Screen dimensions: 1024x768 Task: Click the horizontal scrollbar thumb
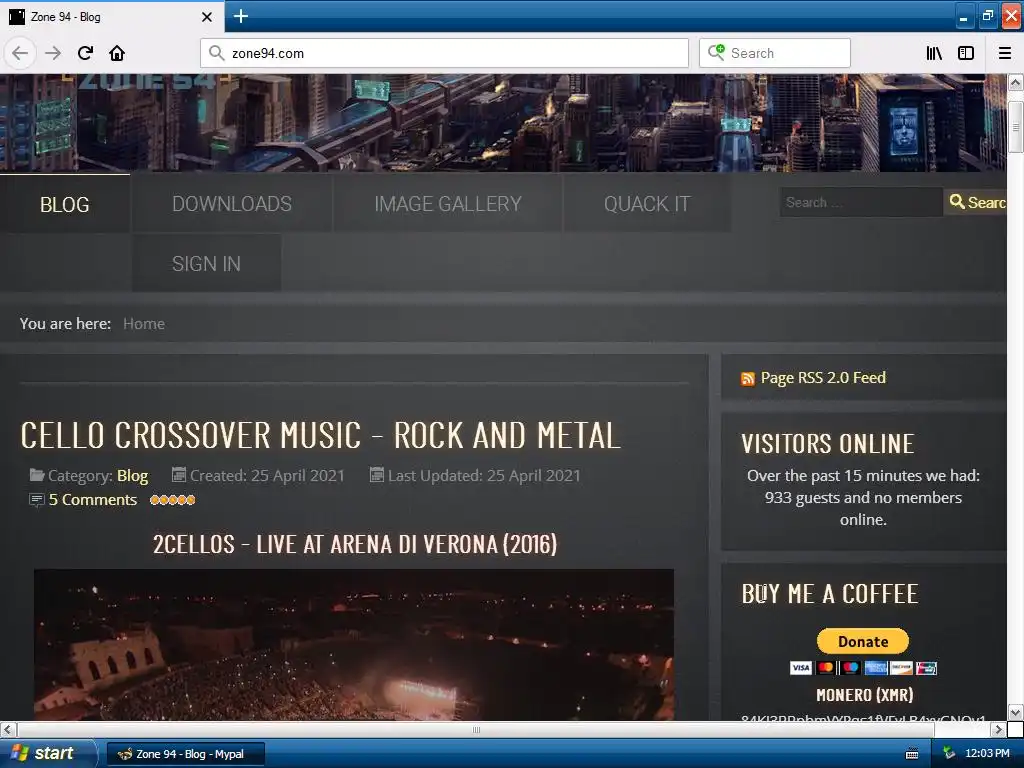tap(475, 729)
